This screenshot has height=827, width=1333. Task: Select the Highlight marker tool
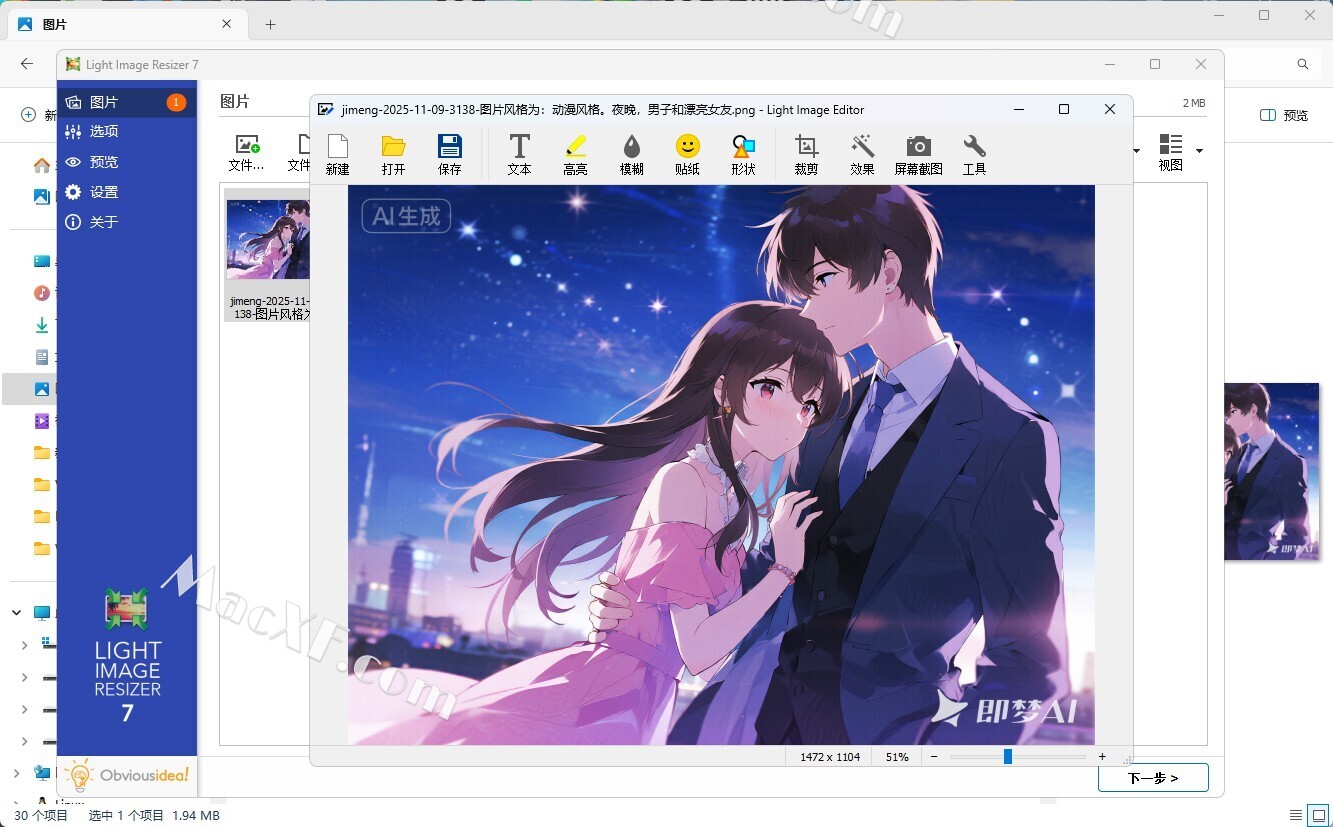(575, 155)
